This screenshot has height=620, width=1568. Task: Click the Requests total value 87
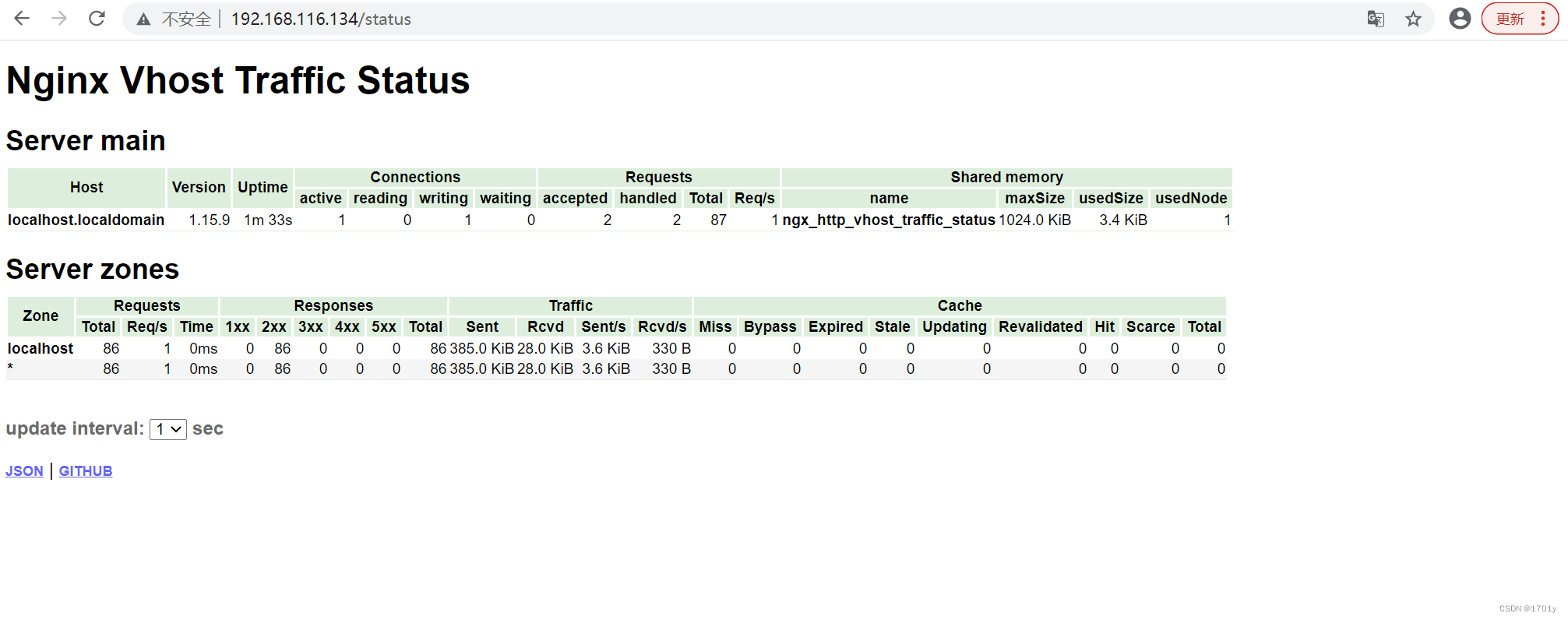(x=718, y=220)
